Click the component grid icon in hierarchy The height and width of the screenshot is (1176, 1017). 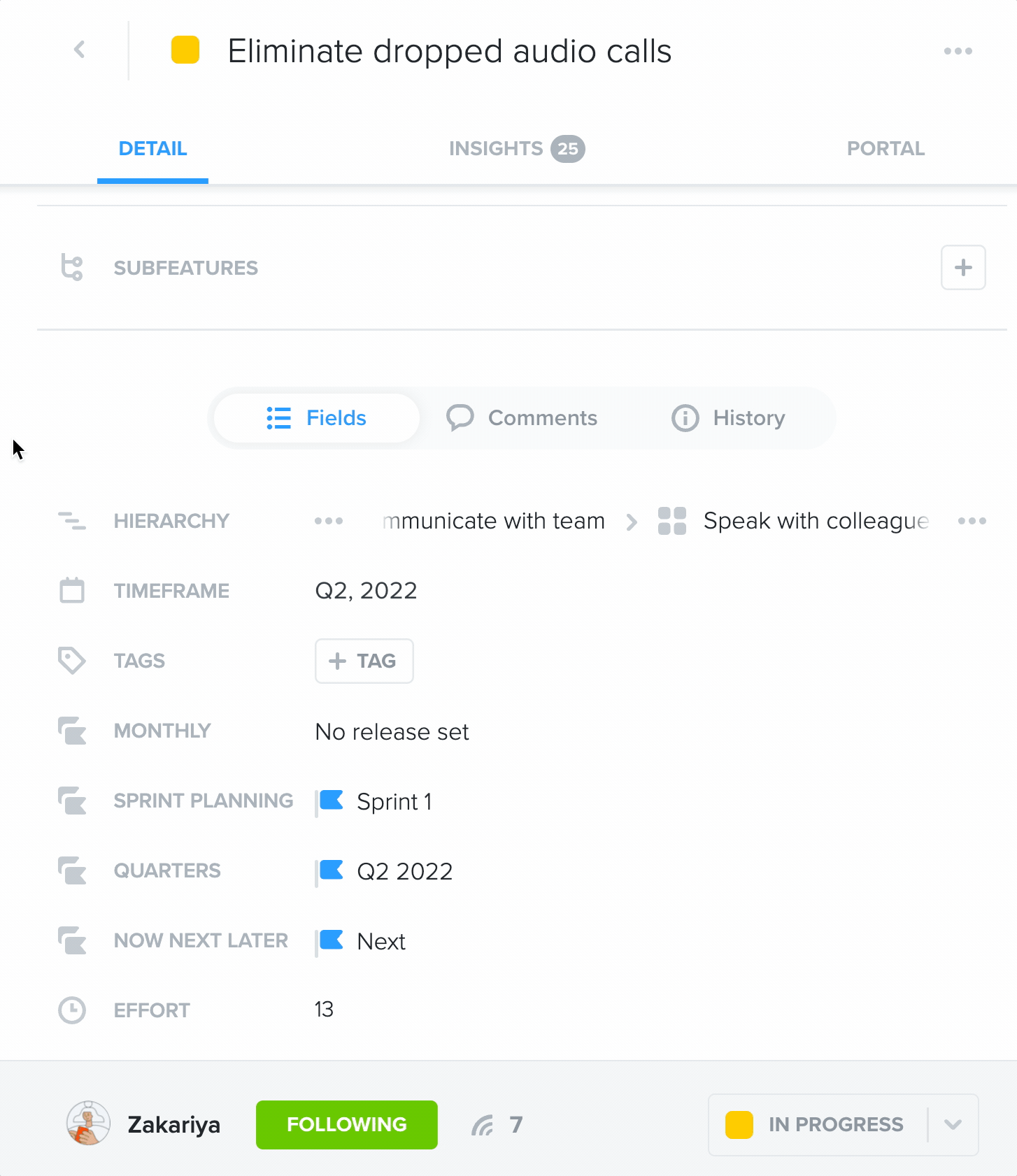(672, 521)
